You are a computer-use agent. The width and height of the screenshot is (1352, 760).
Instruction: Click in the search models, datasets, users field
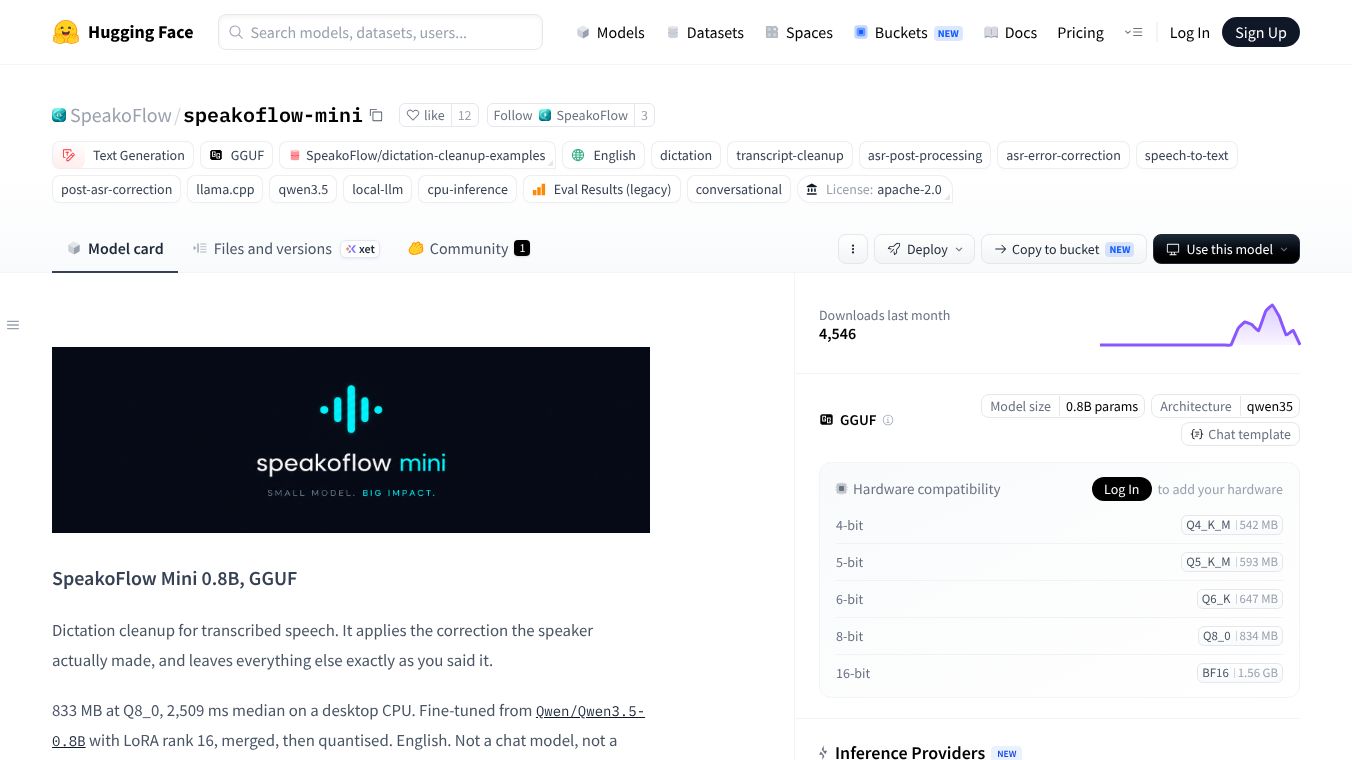pos(380,32)
